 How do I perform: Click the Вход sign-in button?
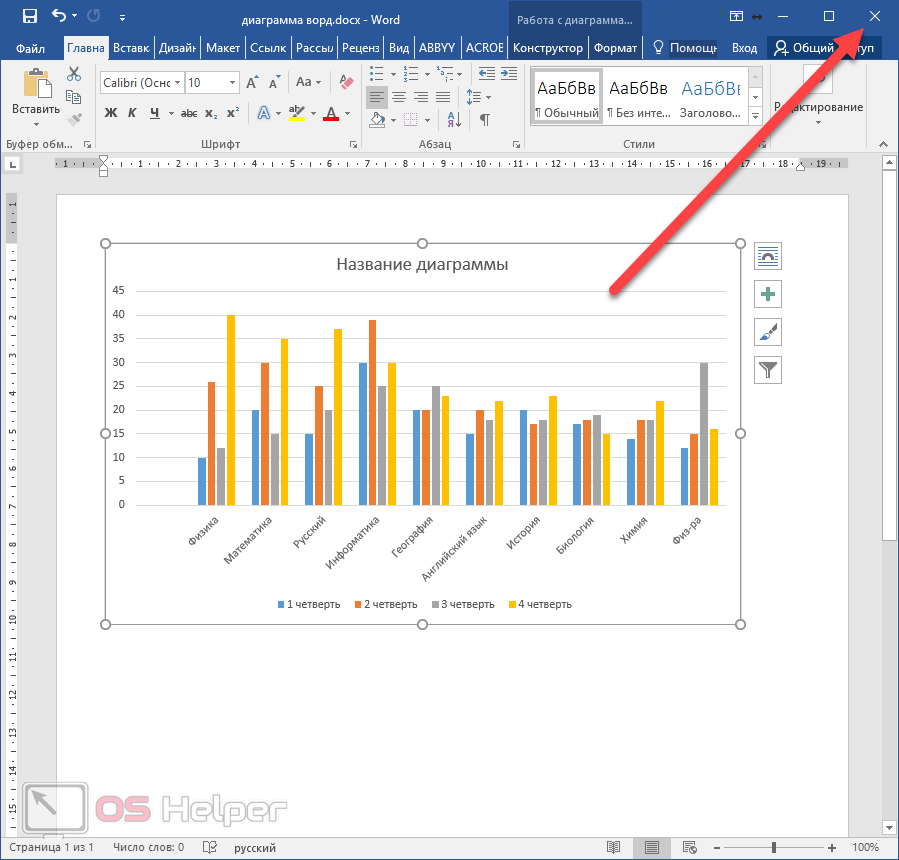(744, 47)
